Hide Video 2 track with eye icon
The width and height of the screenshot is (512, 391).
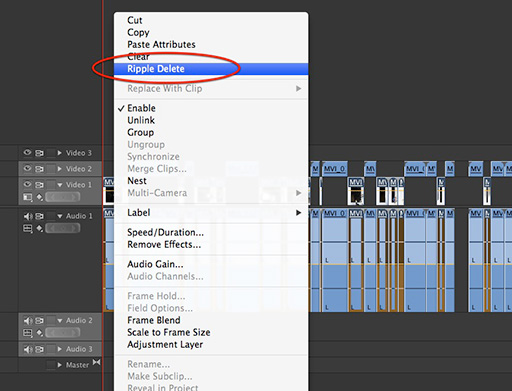tap(27, 168)
